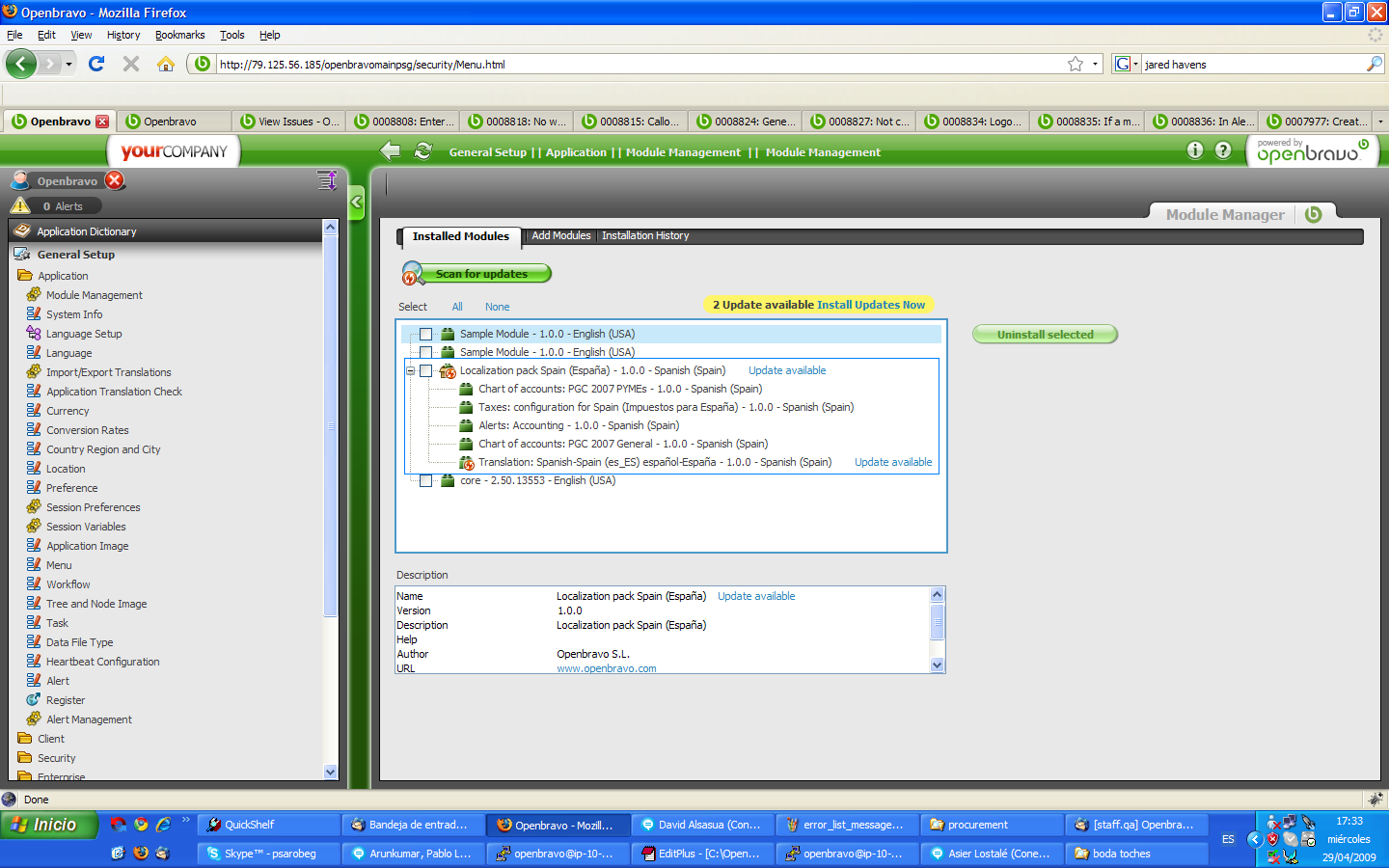This screenshot has width=1389, height=868.
Task: Open the Firefox Tools menu
Action: click(231, 35)
